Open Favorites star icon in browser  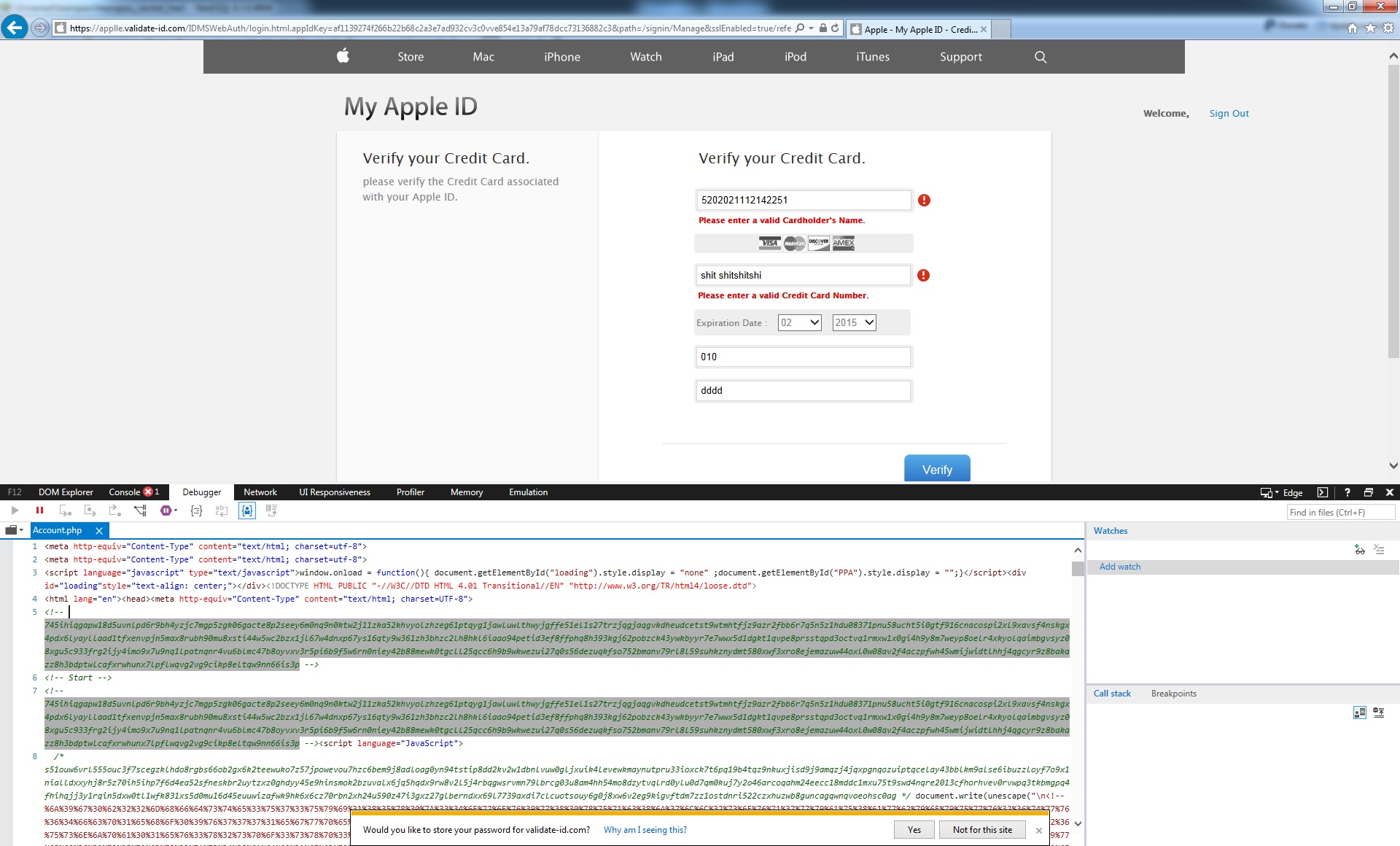coord(1370,28)
